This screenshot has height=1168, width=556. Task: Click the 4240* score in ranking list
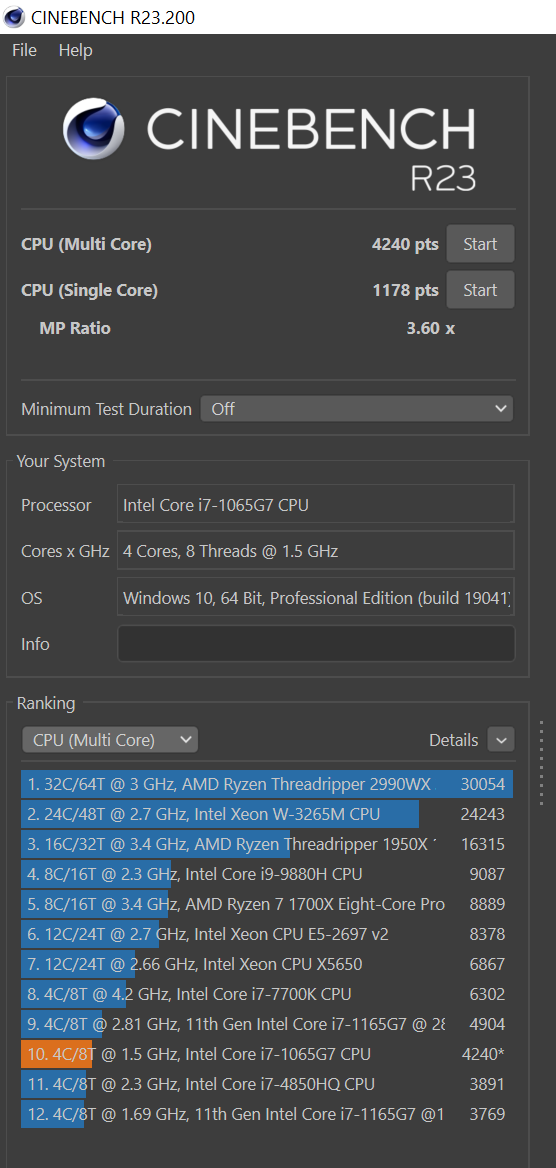click(483, 1055)
